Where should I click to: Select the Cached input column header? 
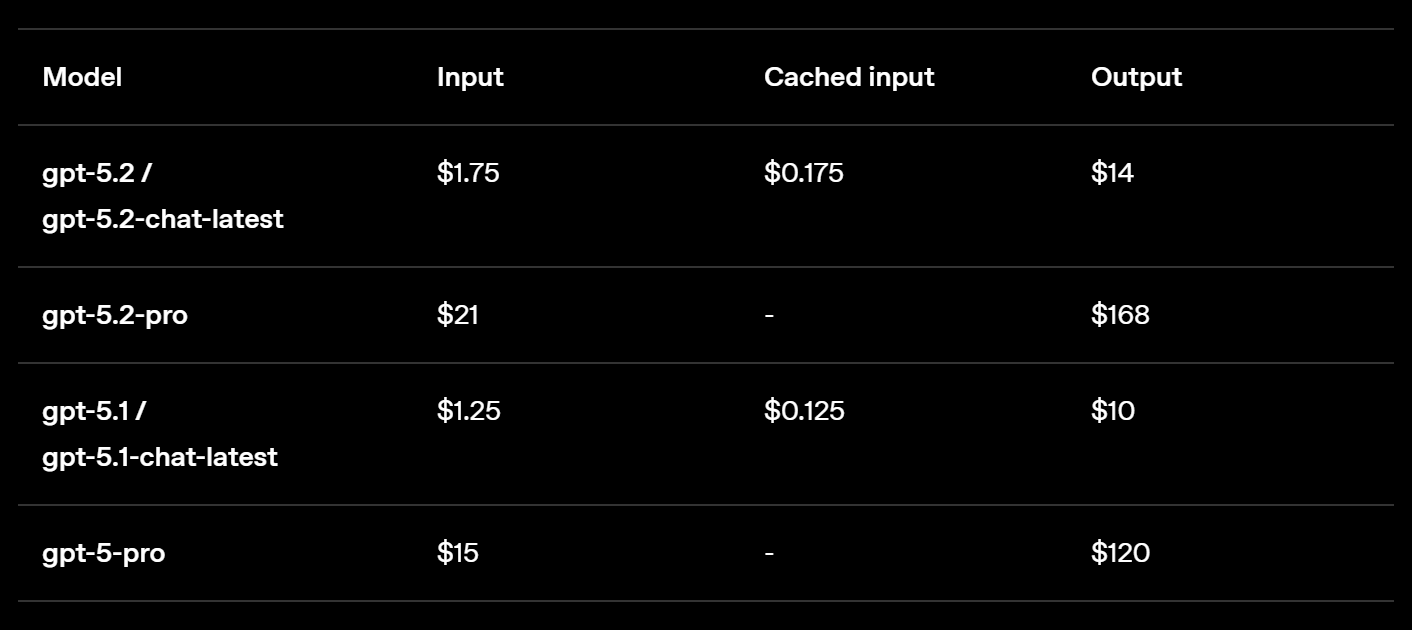849,77
